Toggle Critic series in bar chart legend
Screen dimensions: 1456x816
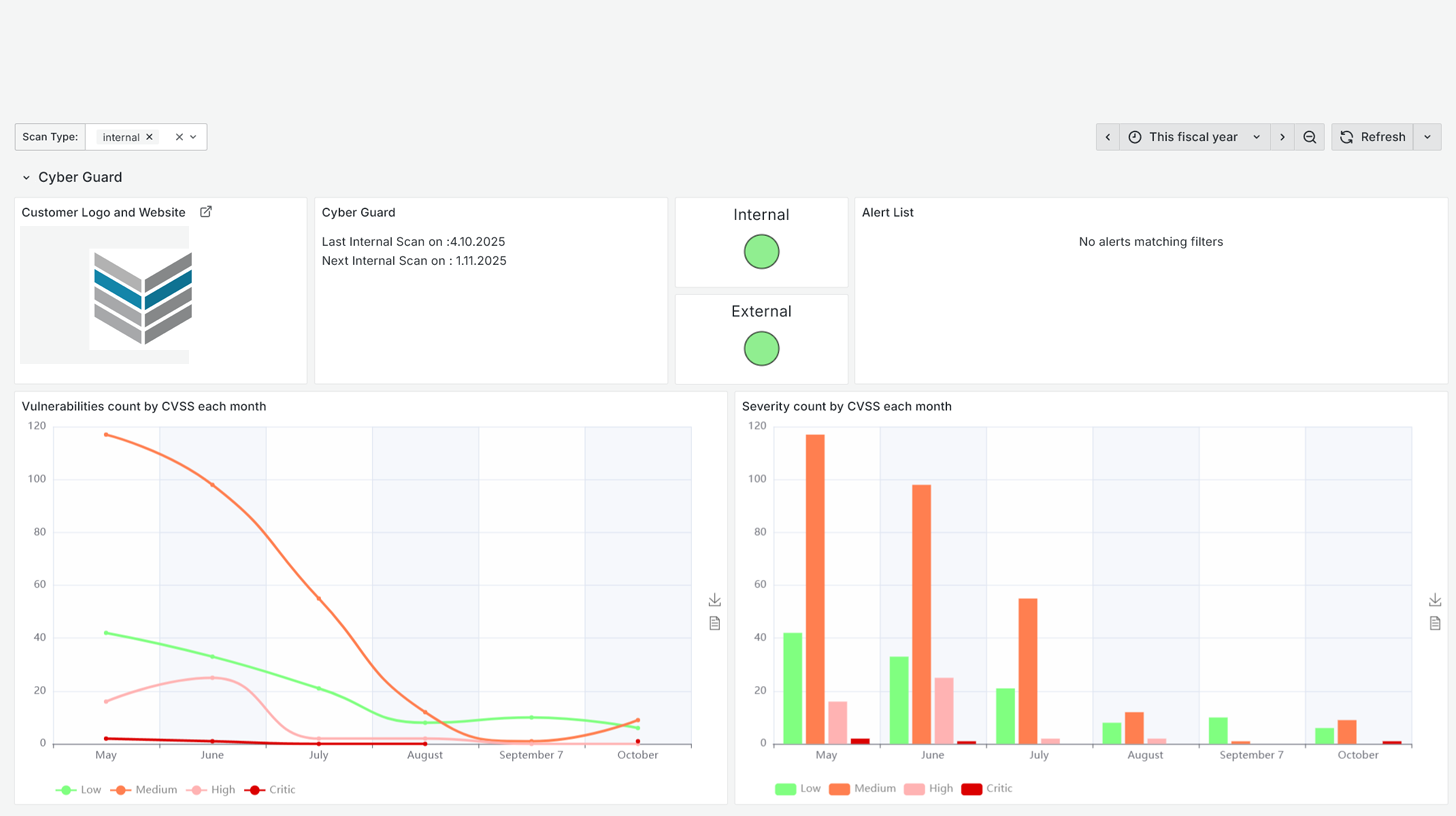tap(987, 789)
